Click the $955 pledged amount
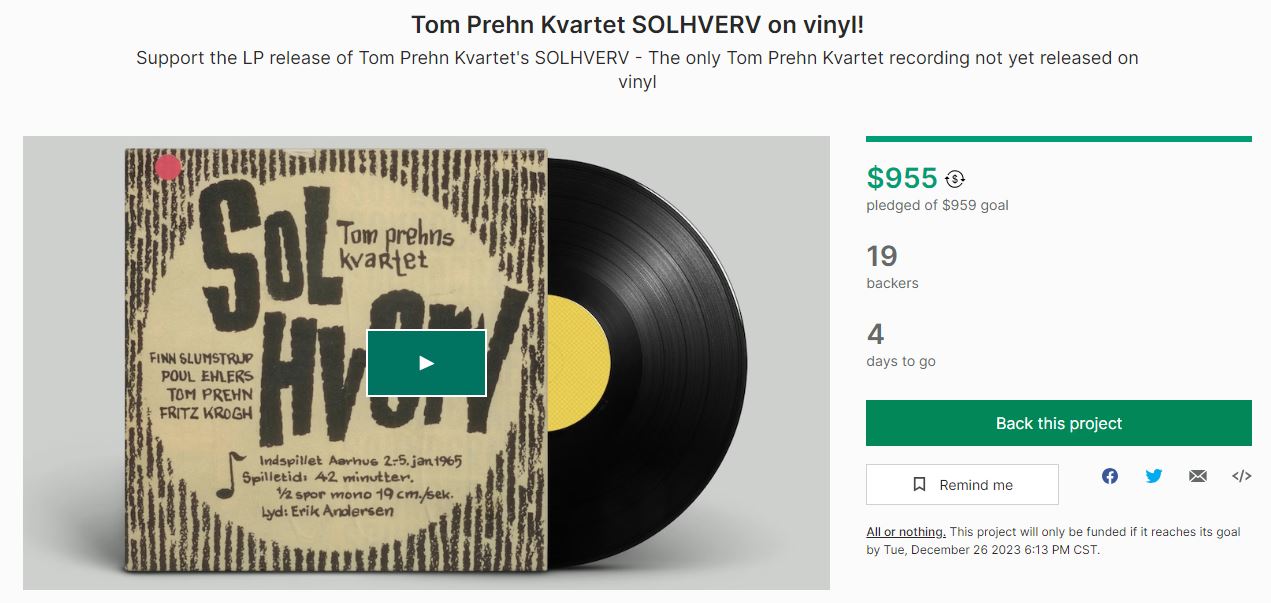The image size is (1271, 603). point(902,178)
